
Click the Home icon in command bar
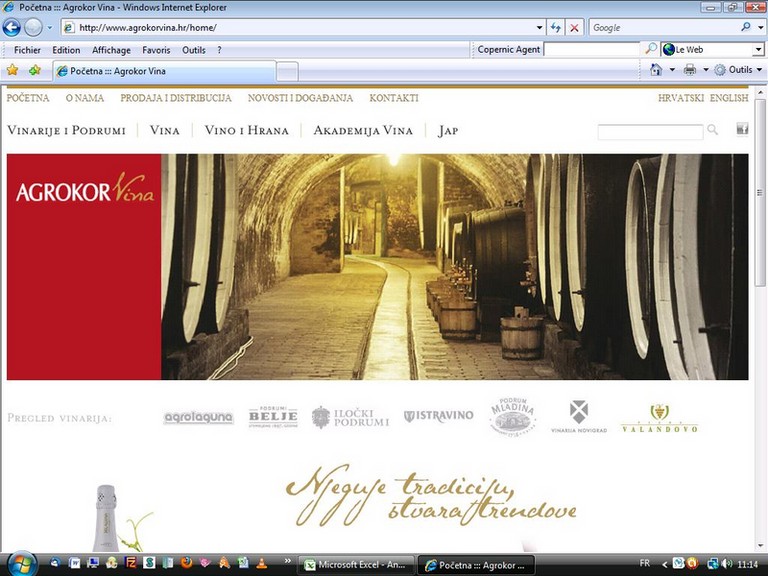(x=656, y=70)
